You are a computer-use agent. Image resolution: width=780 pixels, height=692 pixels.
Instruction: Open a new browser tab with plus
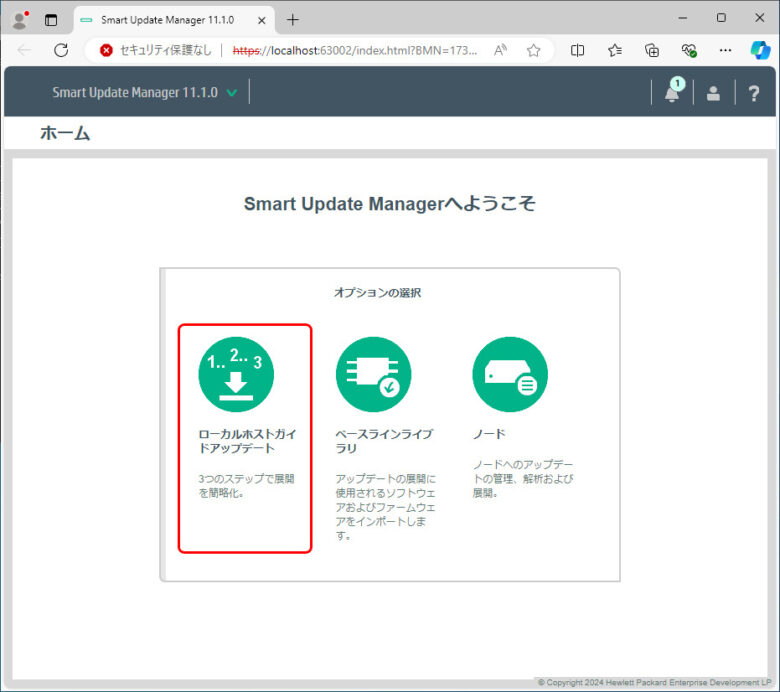[x=293, y=20]
